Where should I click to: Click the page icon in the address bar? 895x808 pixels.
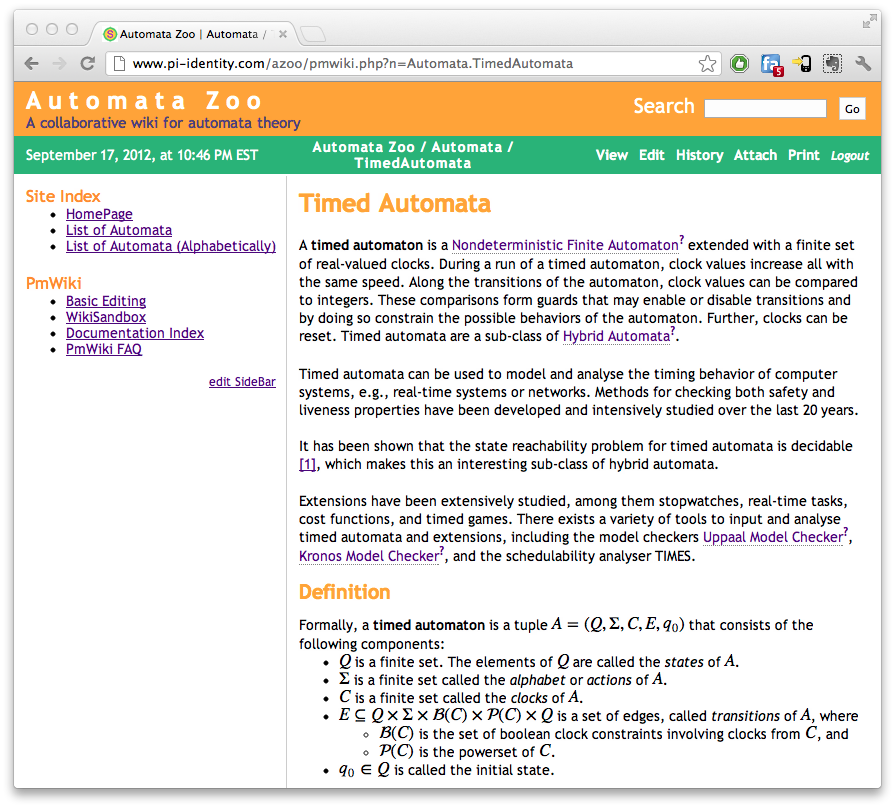pos(119,63)
